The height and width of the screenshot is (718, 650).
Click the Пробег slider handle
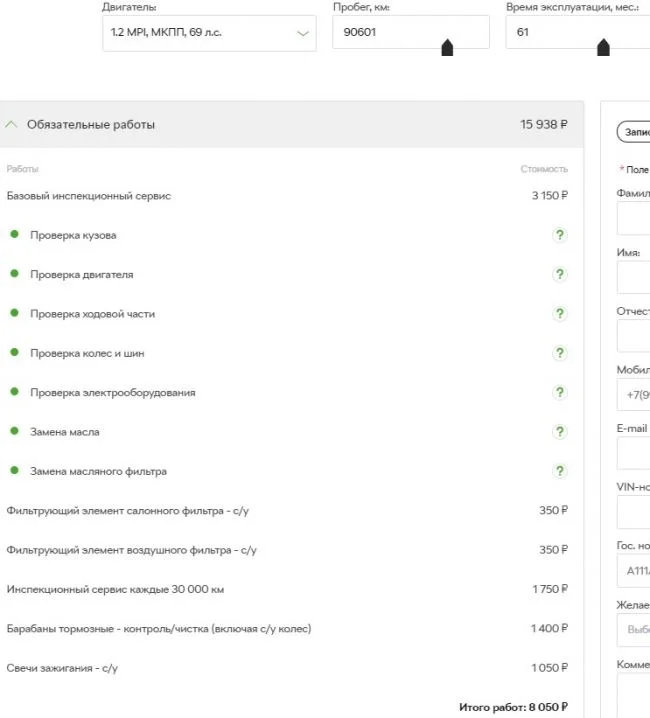(447, 48)
